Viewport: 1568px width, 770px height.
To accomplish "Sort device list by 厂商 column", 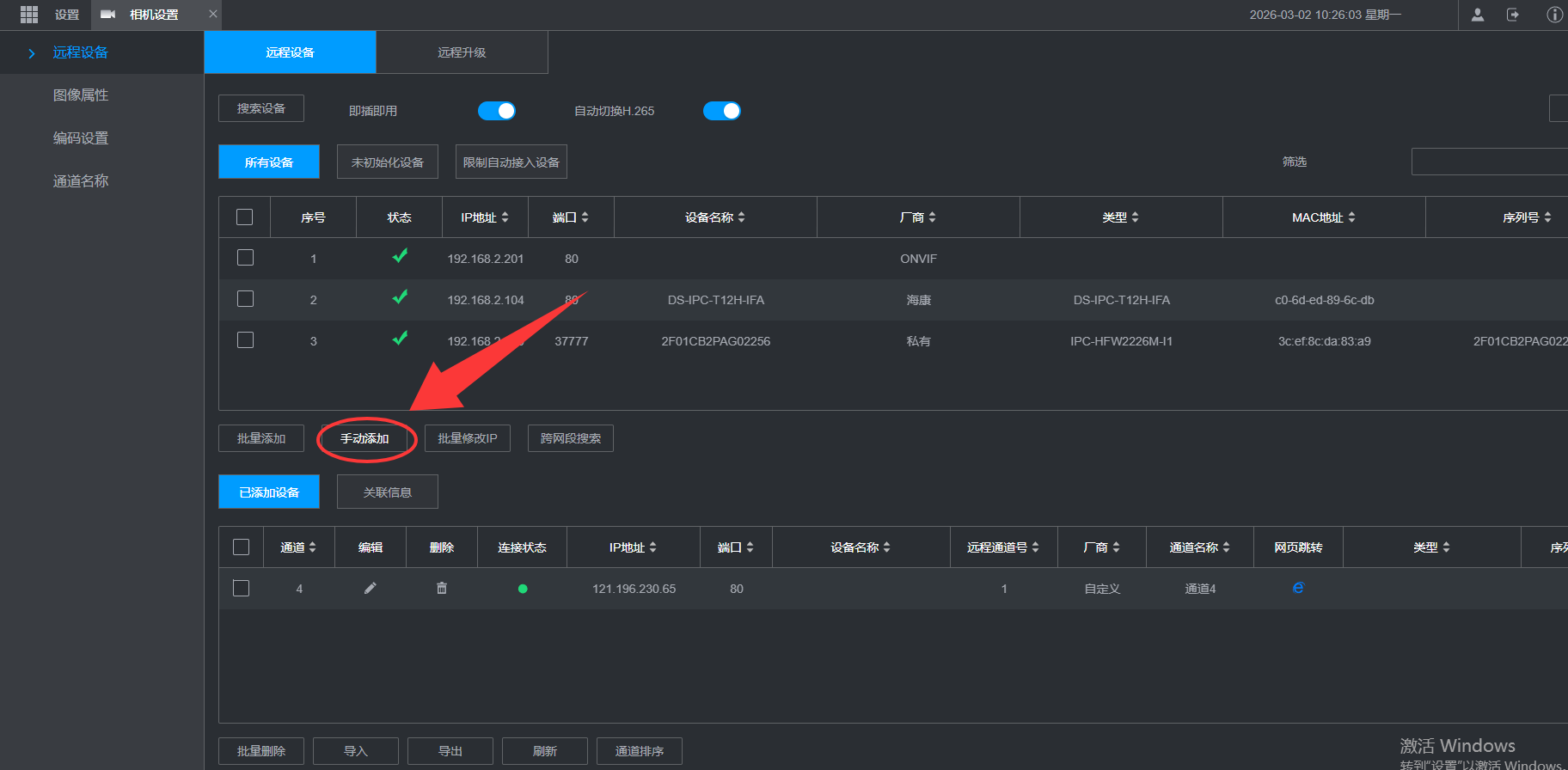I will 917,217.
